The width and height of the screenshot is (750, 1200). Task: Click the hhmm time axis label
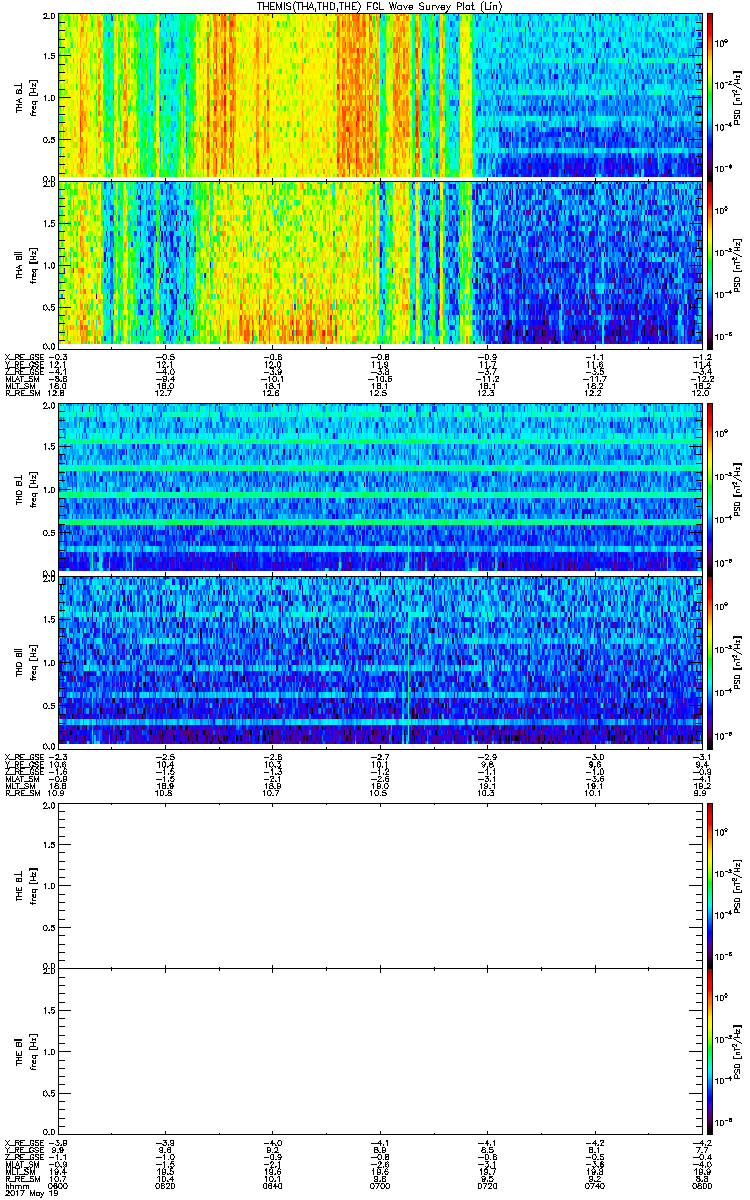pyautogui.click(x=15, y=1185)
